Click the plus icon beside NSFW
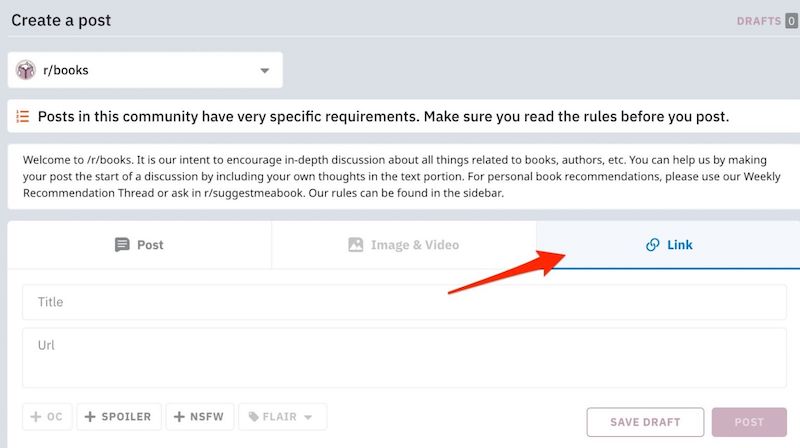The image size is (800, 448). (179, 417)
